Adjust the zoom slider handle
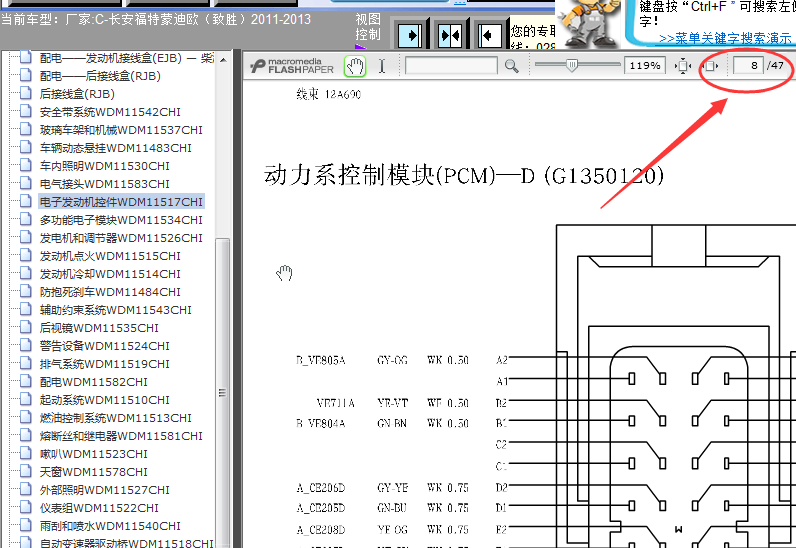 click(572, 65)
